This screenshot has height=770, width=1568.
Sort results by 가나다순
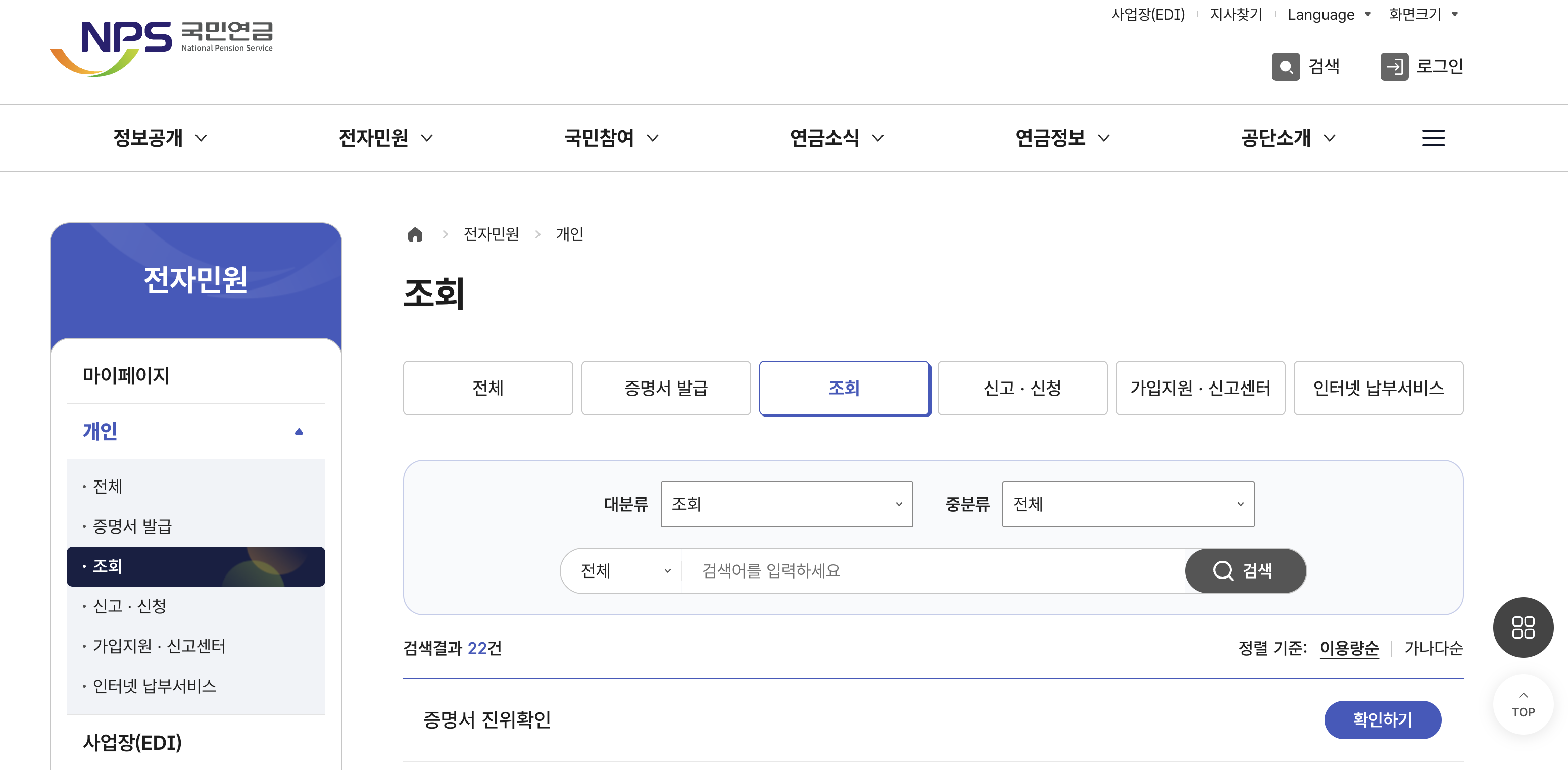(x=1433, y=648)
